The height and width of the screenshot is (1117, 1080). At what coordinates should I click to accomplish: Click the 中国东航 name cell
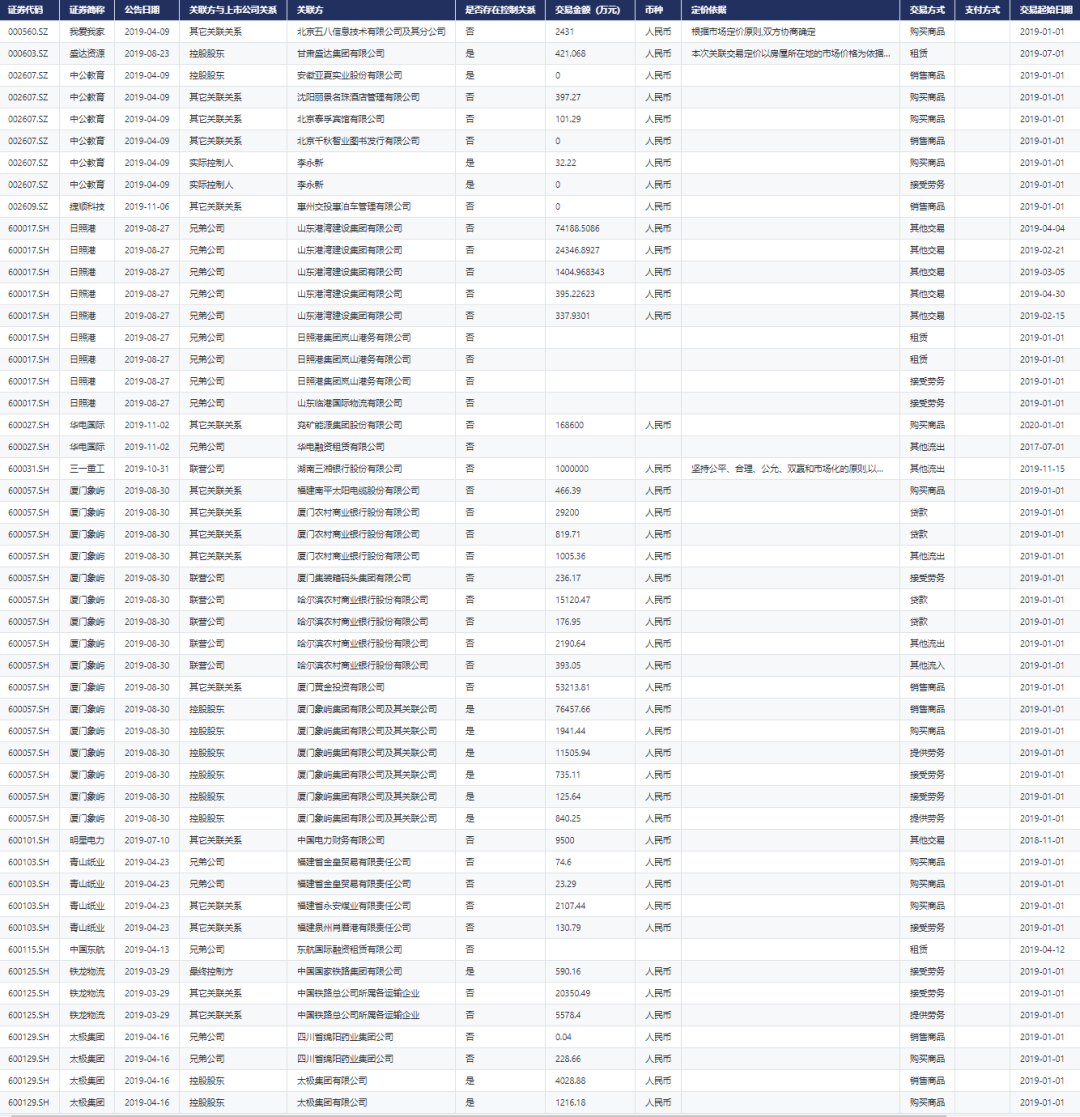click(87, 950)
